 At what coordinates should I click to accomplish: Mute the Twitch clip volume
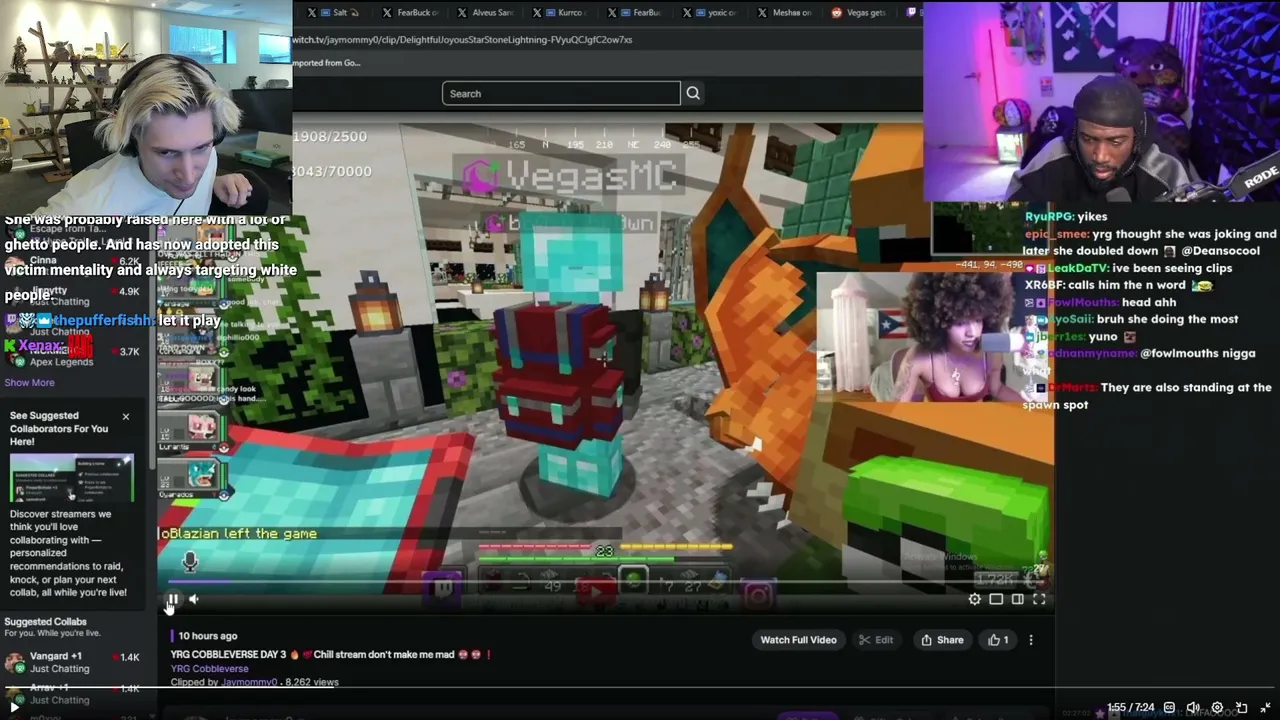[x=194, y=600]
